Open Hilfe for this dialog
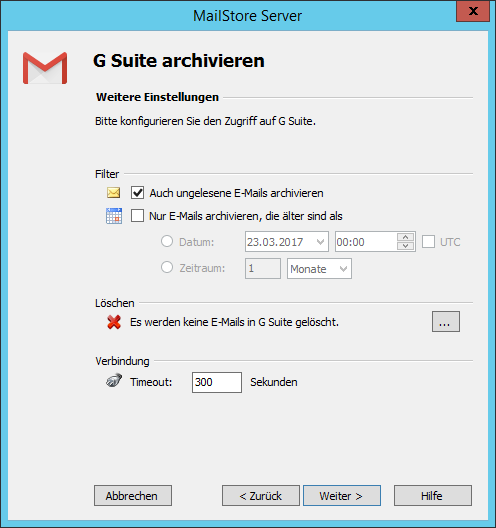Screen dimensions: 496x528 (433, 496)
